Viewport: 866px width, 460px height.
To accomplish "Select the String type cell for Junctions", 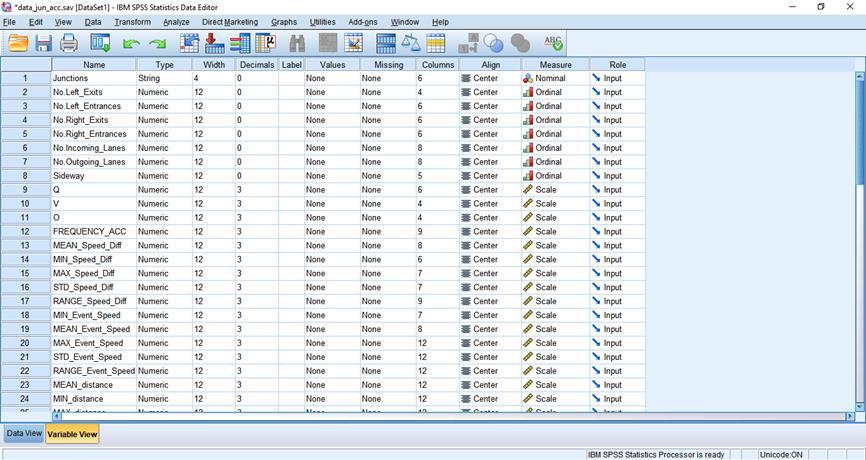I will [x=165, y=78].
